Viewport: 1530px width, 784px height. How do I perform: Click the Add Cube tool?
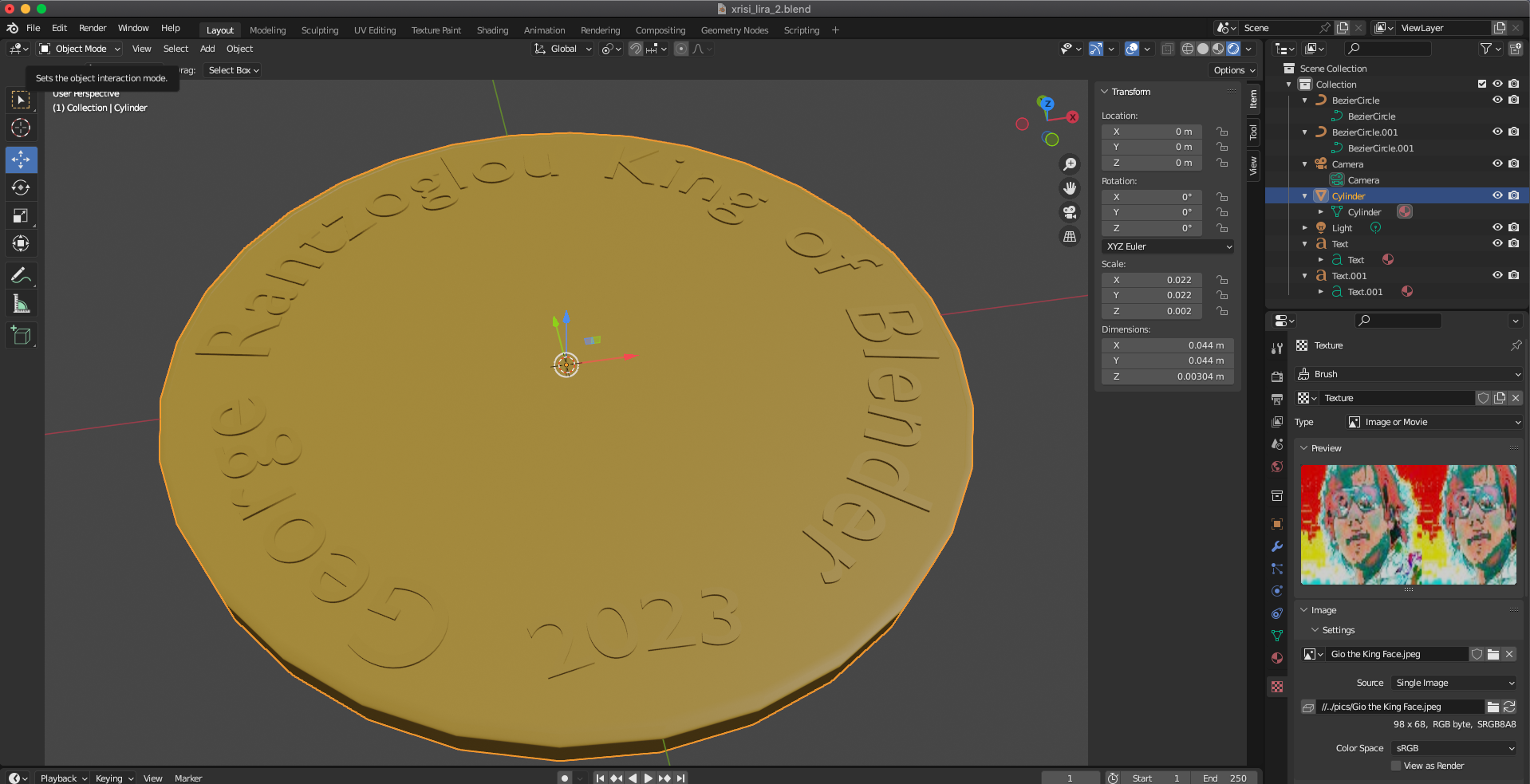click(x=21, y=336)
